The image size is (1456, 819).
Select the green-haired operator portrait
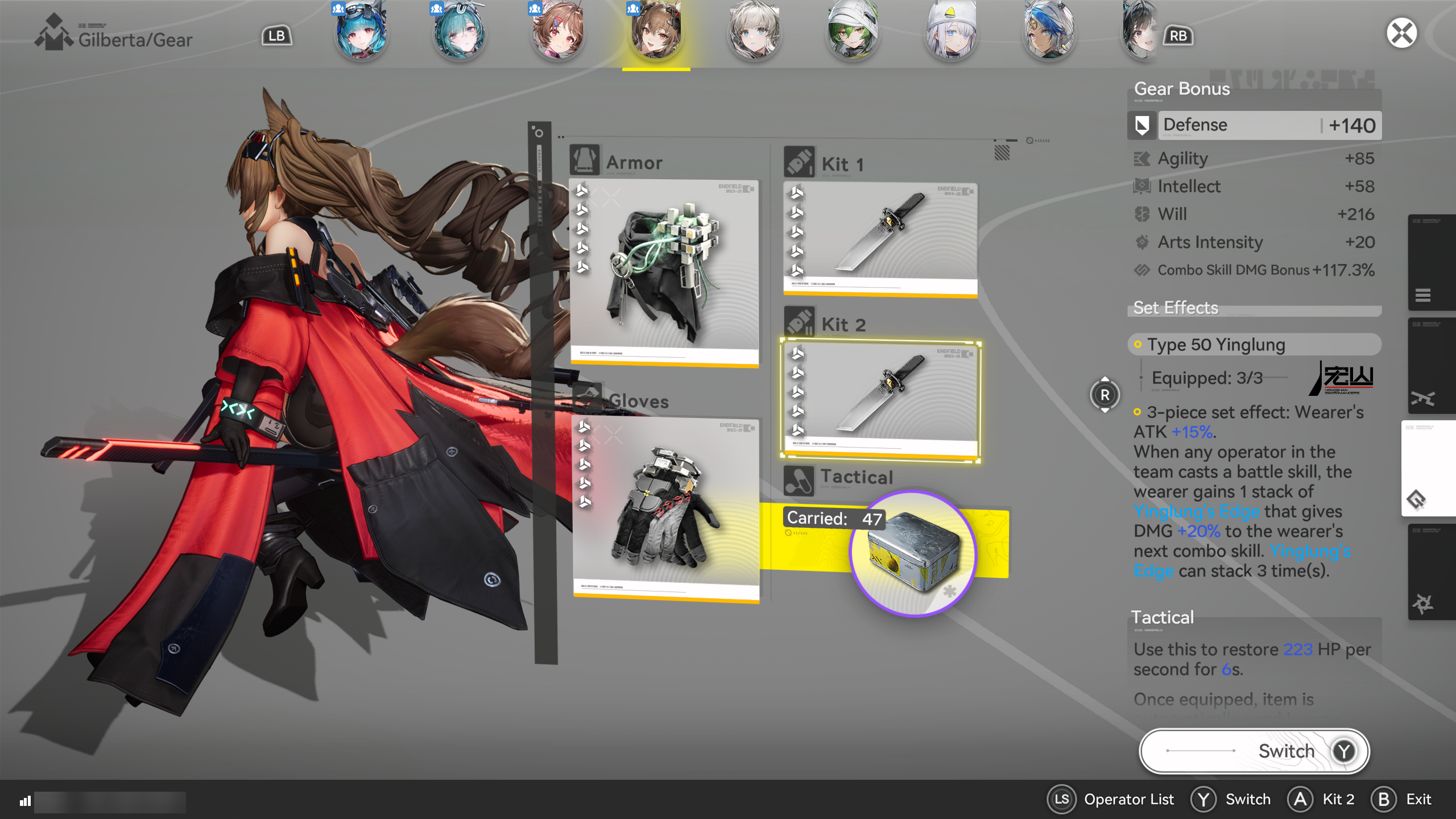tap(852, 33)
